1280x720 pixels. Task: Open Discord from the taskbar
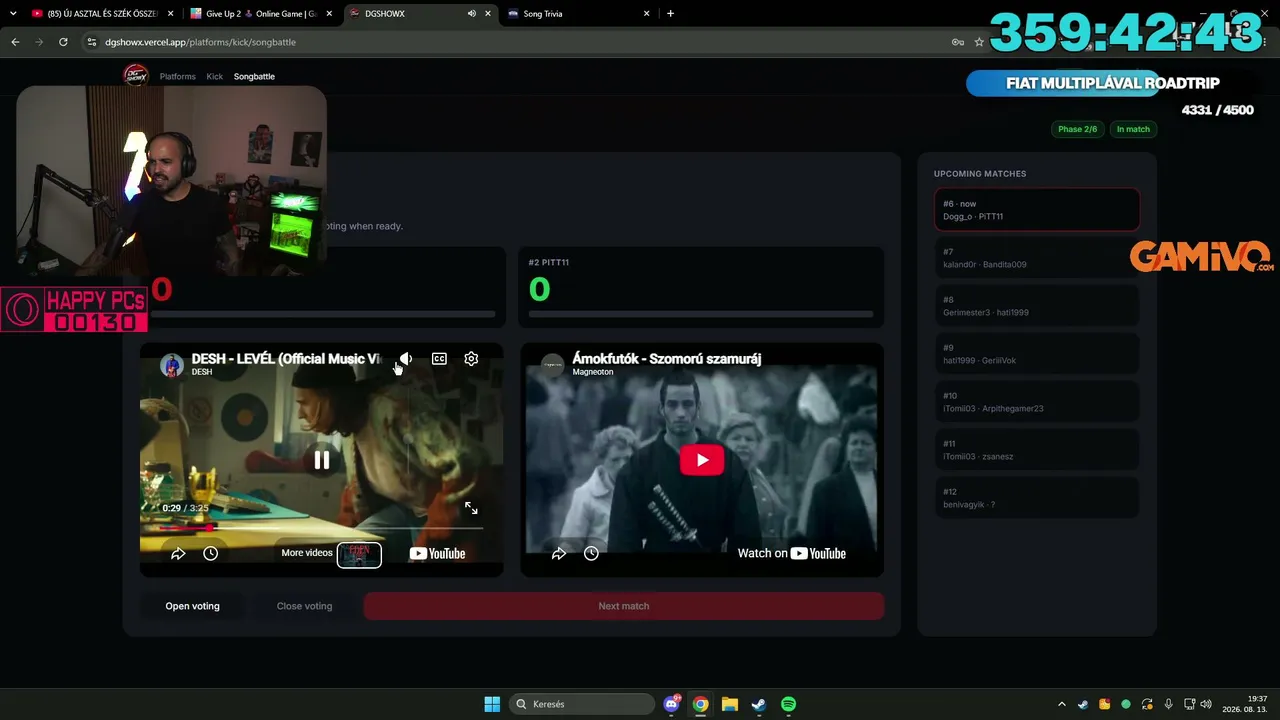(672, 704)
